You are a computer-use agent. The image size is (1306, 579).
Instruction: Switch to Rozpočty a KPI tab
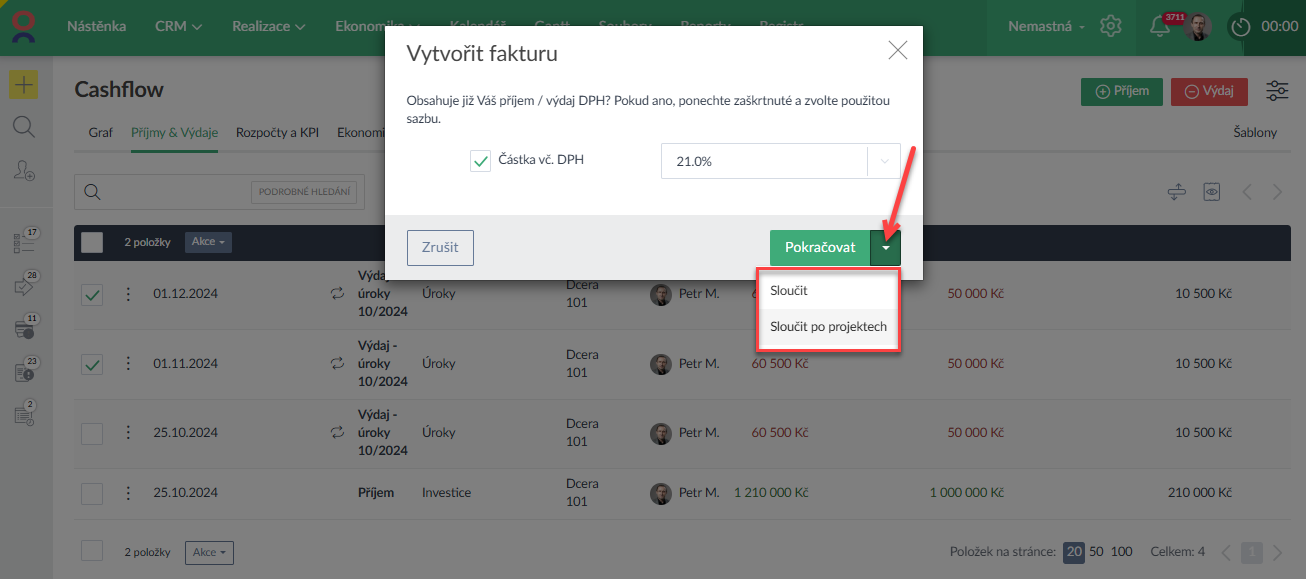coord(277,132)
